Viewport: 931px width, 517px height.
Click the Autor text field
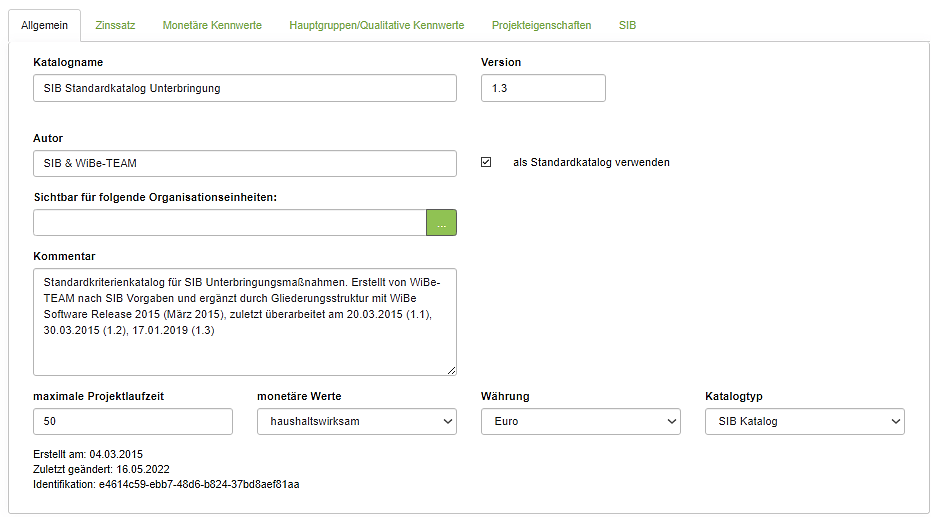tap(244, 164)
